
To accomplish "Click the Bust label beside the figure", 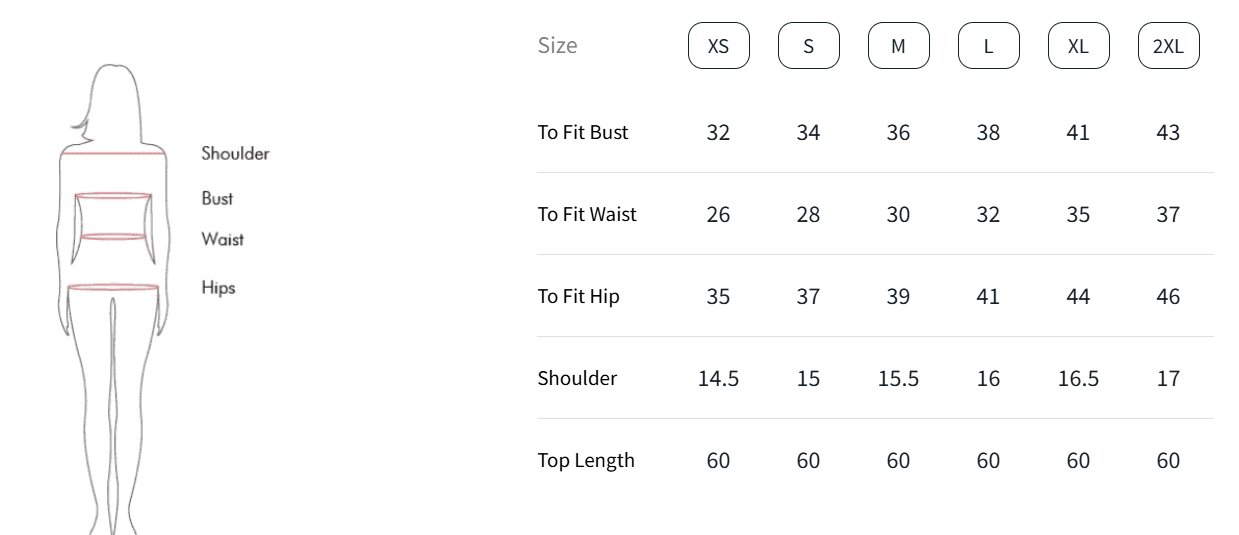I will 217,198.
